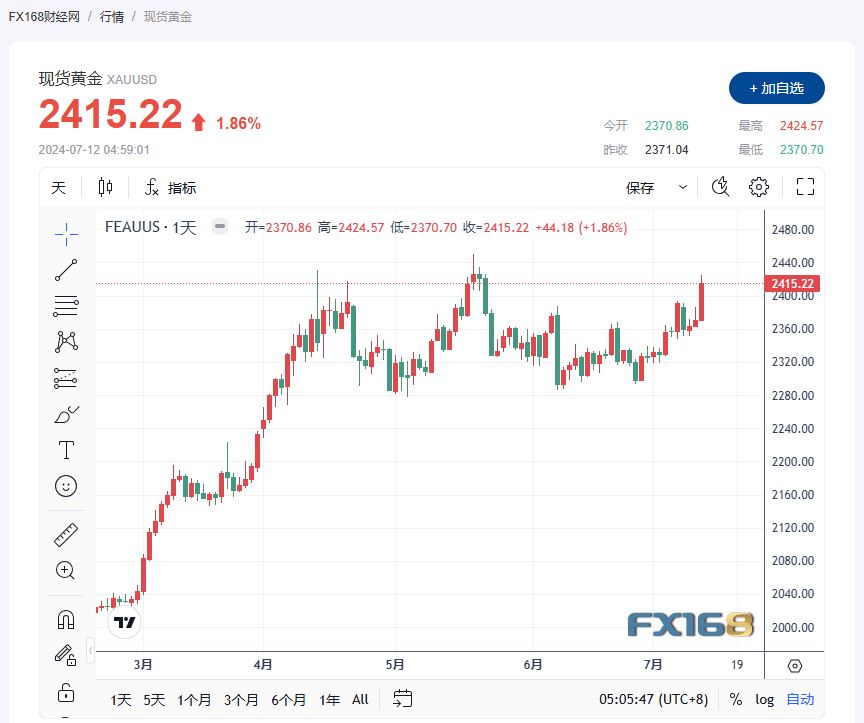Select the crosshair cursor tool

pos(65,233)
